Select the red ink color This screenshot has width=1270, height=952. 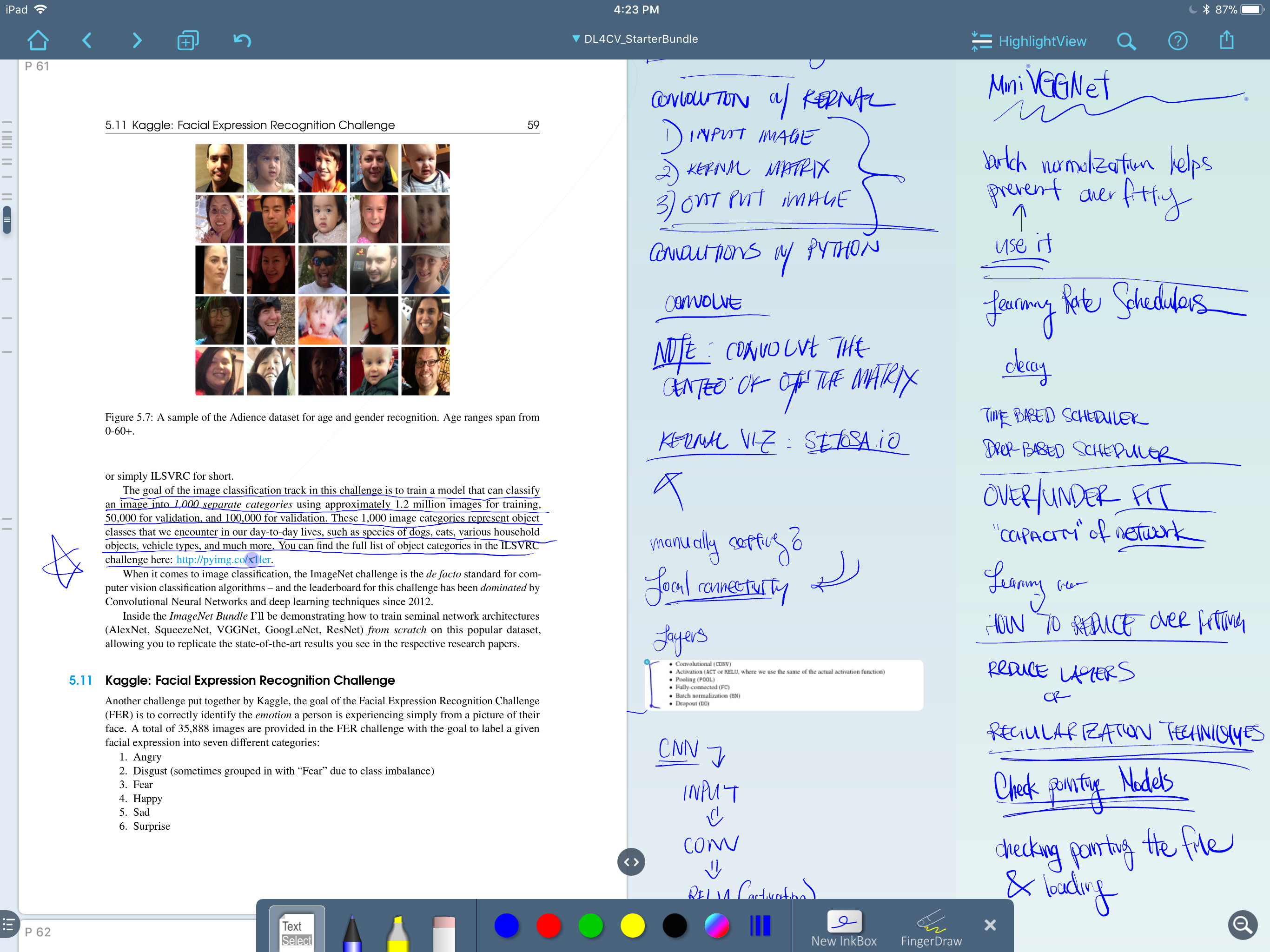(x=549, y=926)
